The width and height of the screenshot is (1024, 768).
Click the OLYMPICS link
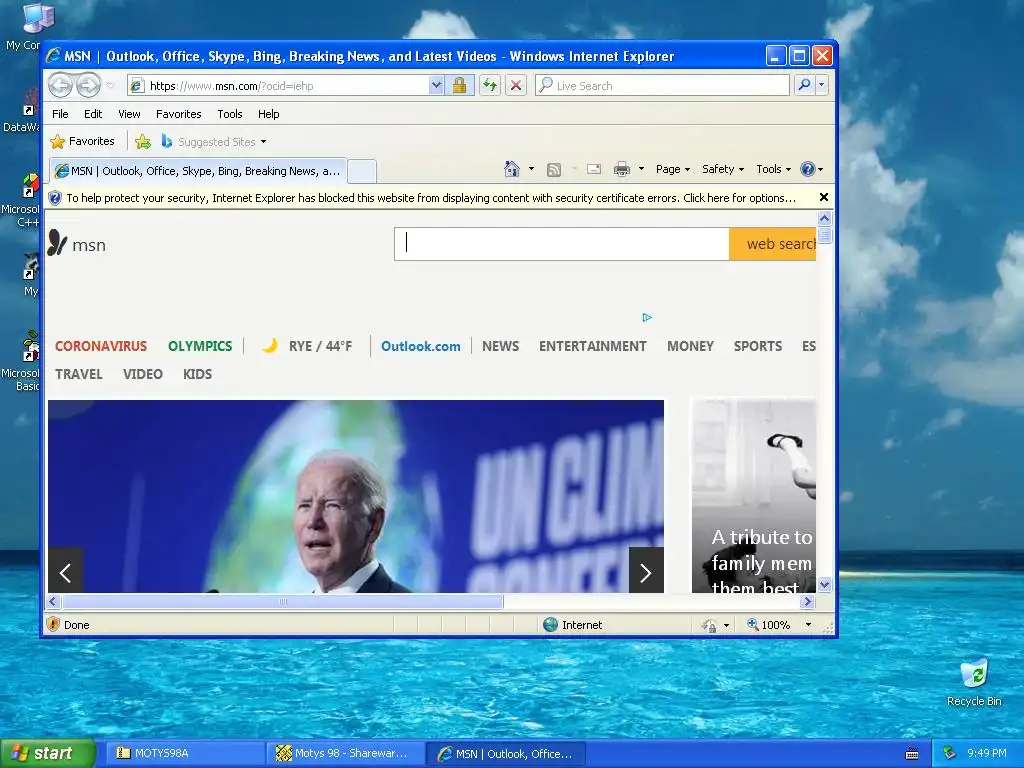pyautogui.click(x=200, y=346)
